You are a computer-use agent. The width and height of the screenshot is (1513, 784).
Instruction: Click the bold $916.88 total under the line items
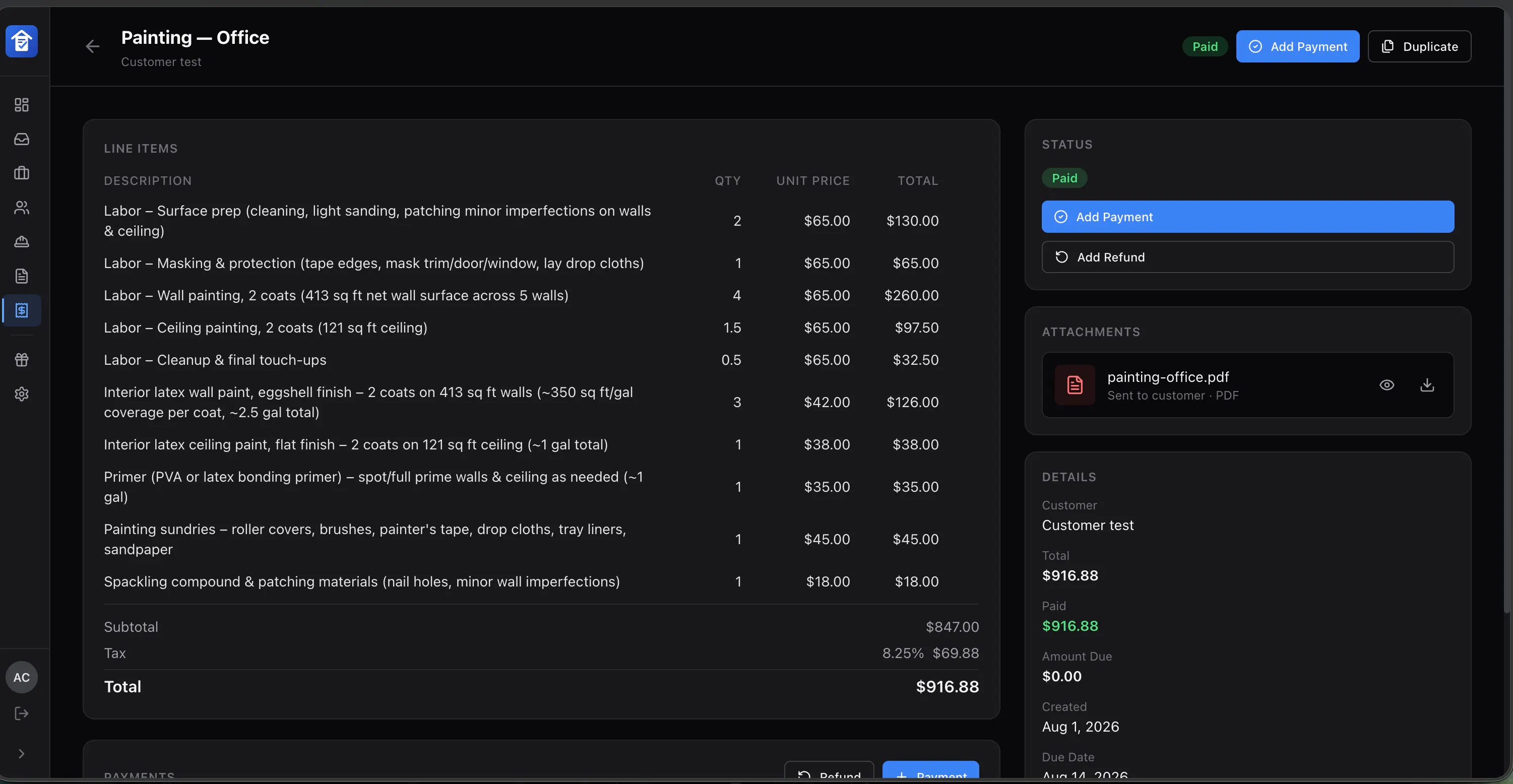pos(948,687)
